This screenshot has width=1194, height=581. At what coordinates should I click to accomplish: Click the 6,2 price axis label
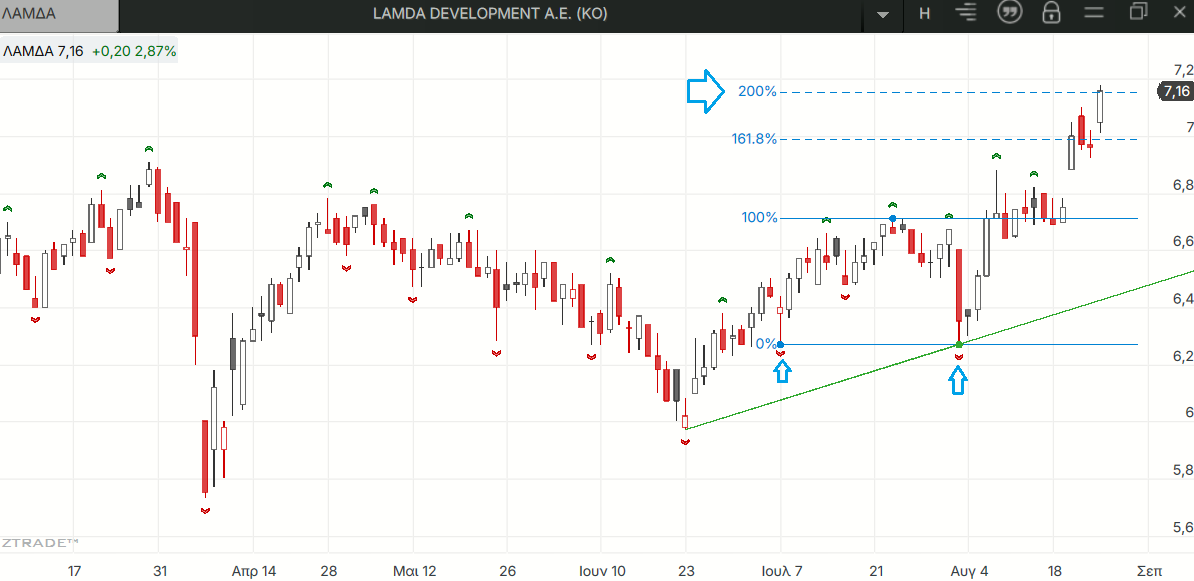click(1184, 356)
